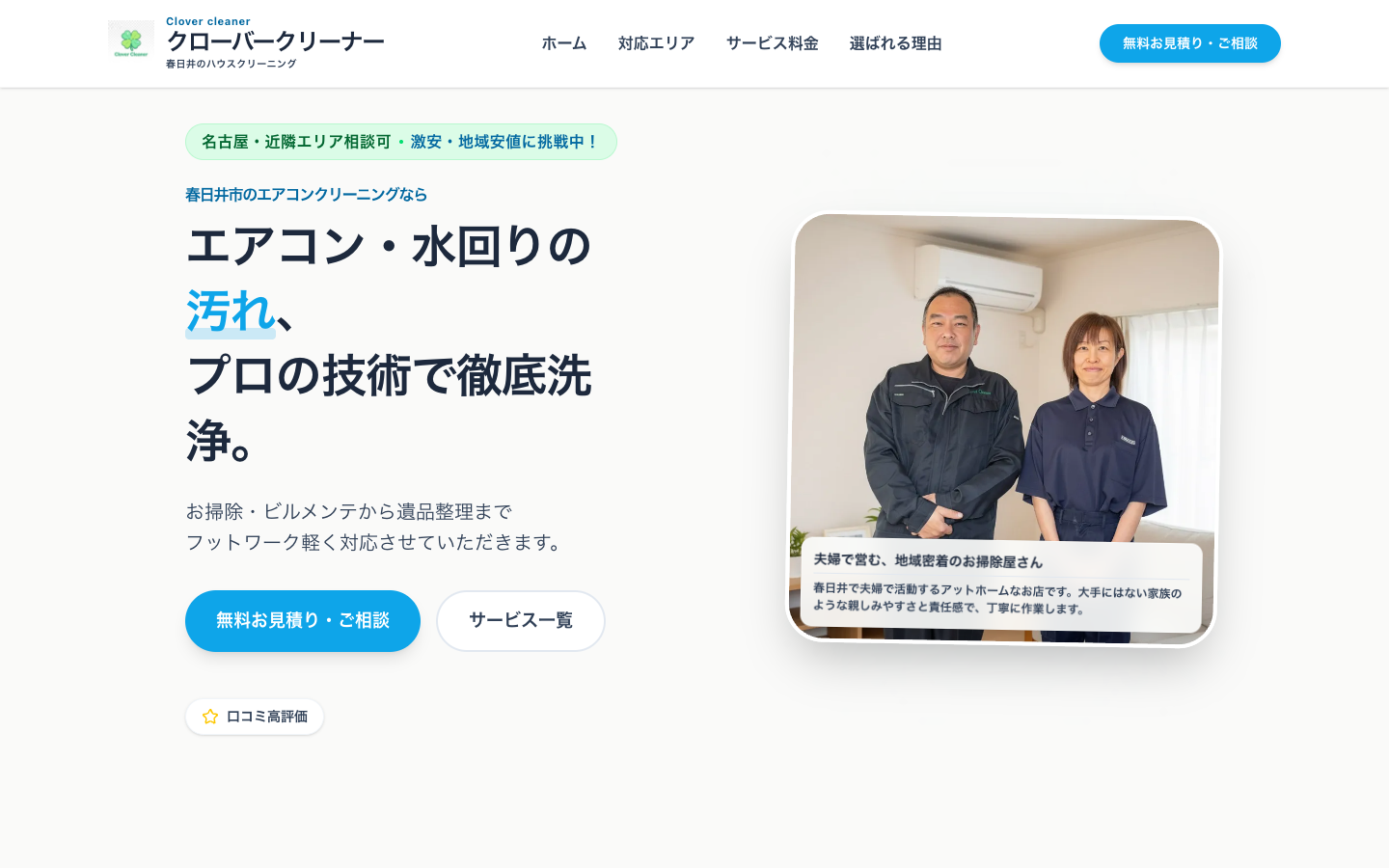
Task: Open the サービス料金 menu link
Action: (x=773, y=43)
